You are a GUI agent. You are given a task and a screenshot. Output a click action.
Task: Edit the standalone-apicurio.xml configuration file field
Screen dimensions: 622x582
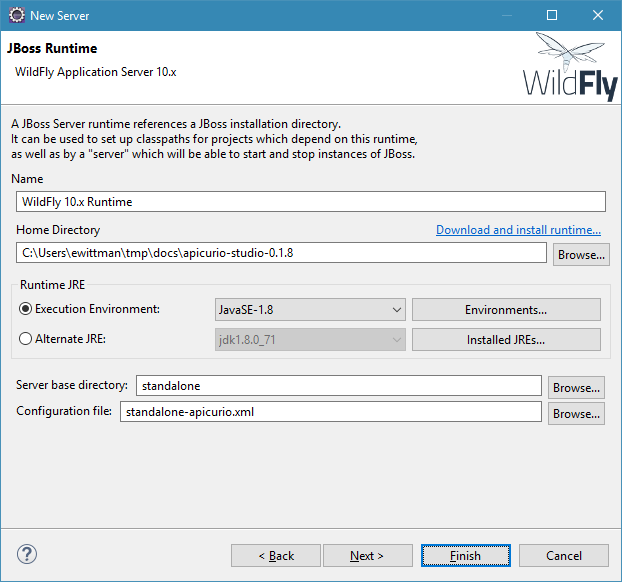[x=330, y=412]
